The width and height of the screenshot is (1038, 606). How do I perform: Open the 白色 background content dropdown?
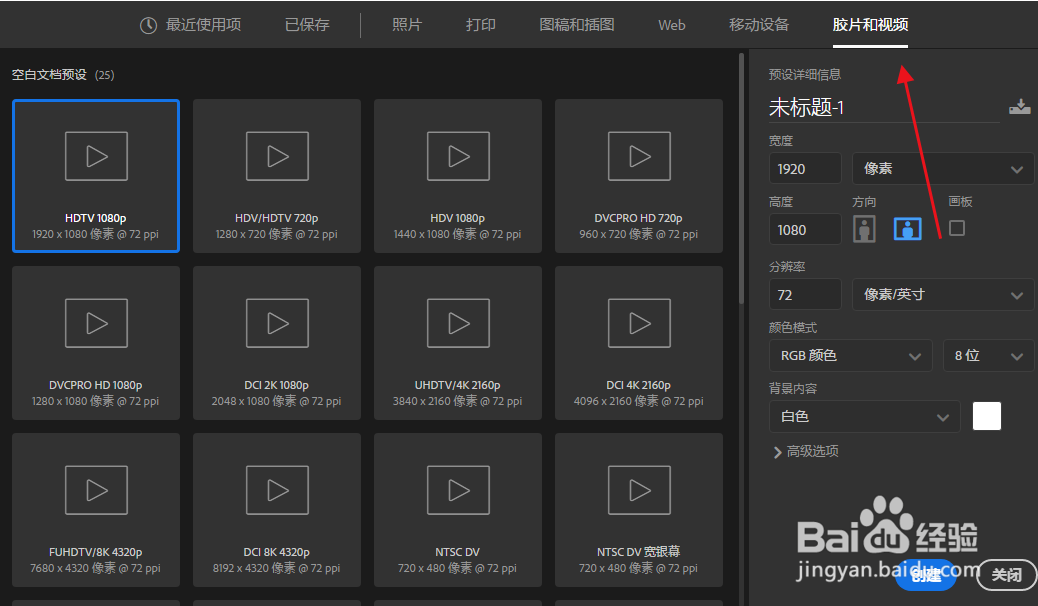[865, 417]
